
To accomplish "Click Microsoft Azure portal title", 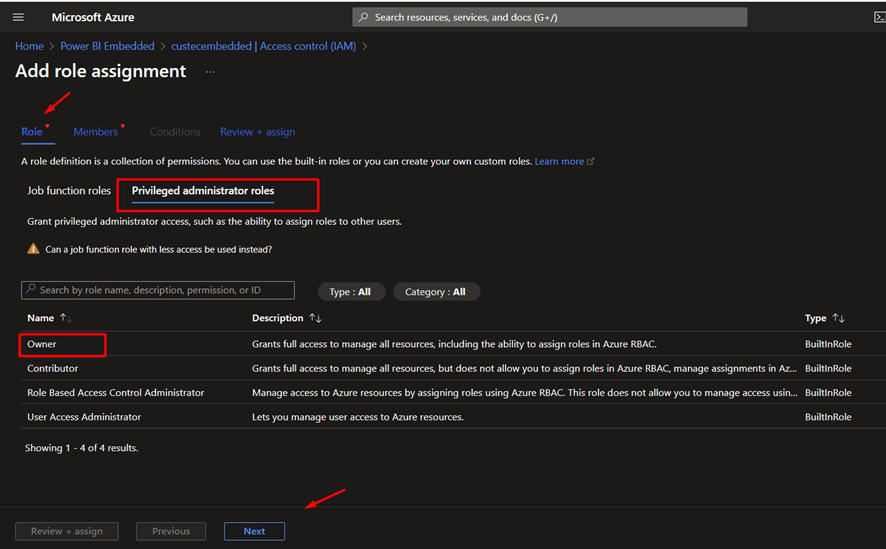I will click(x=93, y=18).
